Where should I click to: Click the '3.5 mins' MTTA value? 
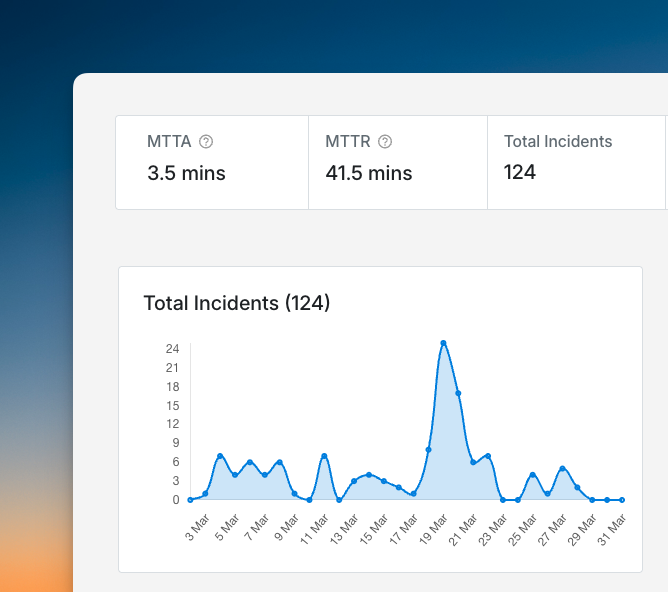click(x=186, y=173)
